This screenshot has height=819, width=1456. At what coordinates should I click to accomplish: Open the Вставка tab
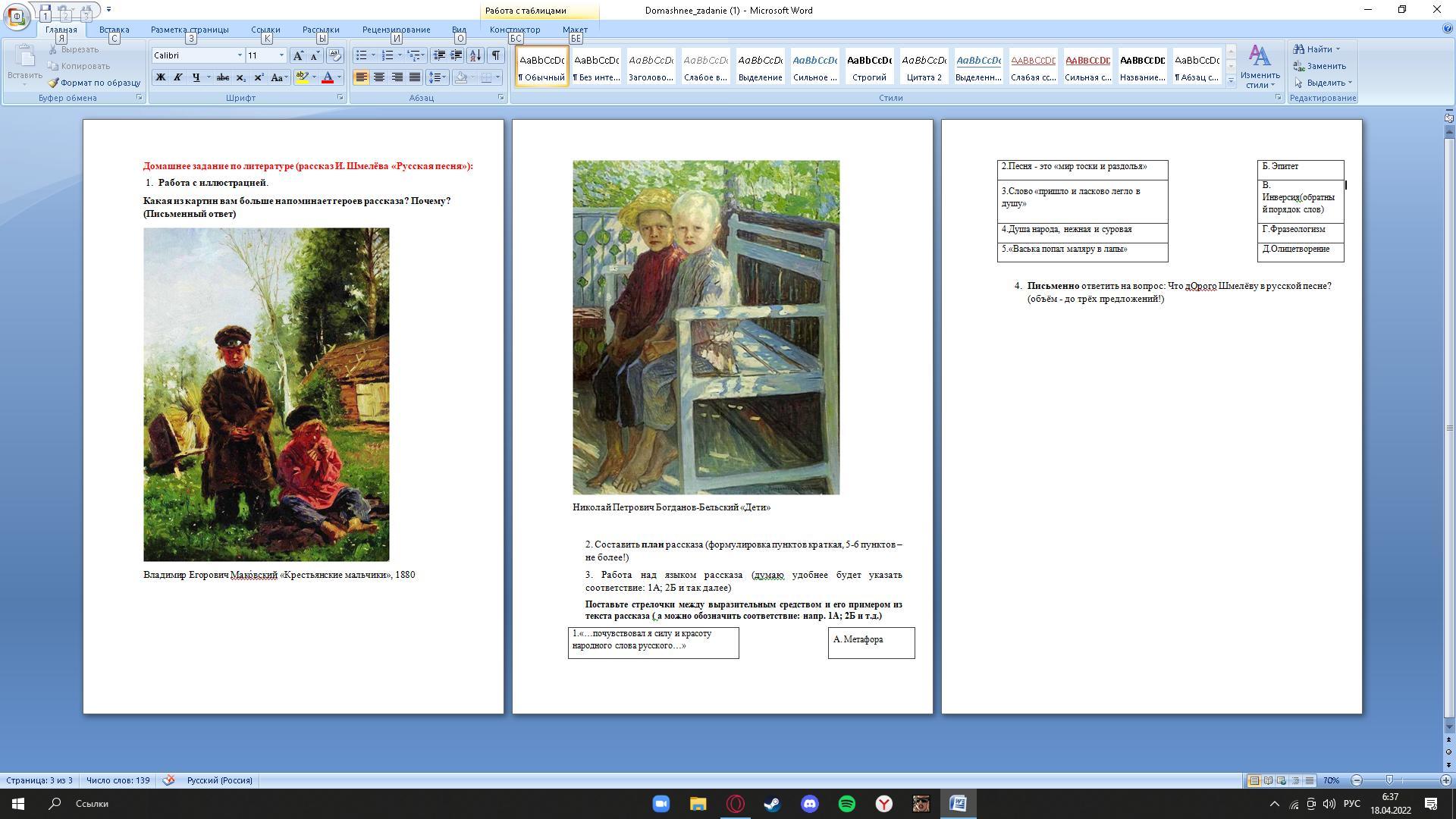coord(114,30)
